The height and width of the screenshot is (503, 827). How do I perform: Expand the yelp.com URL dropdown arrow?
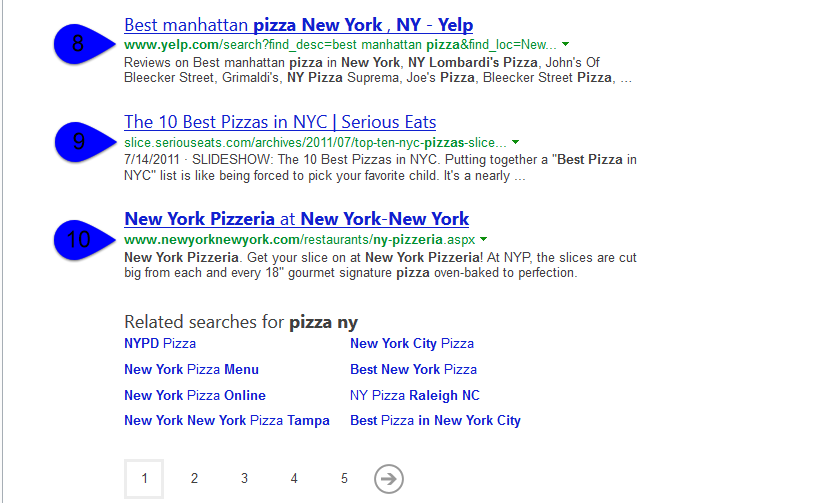(566, 45)
